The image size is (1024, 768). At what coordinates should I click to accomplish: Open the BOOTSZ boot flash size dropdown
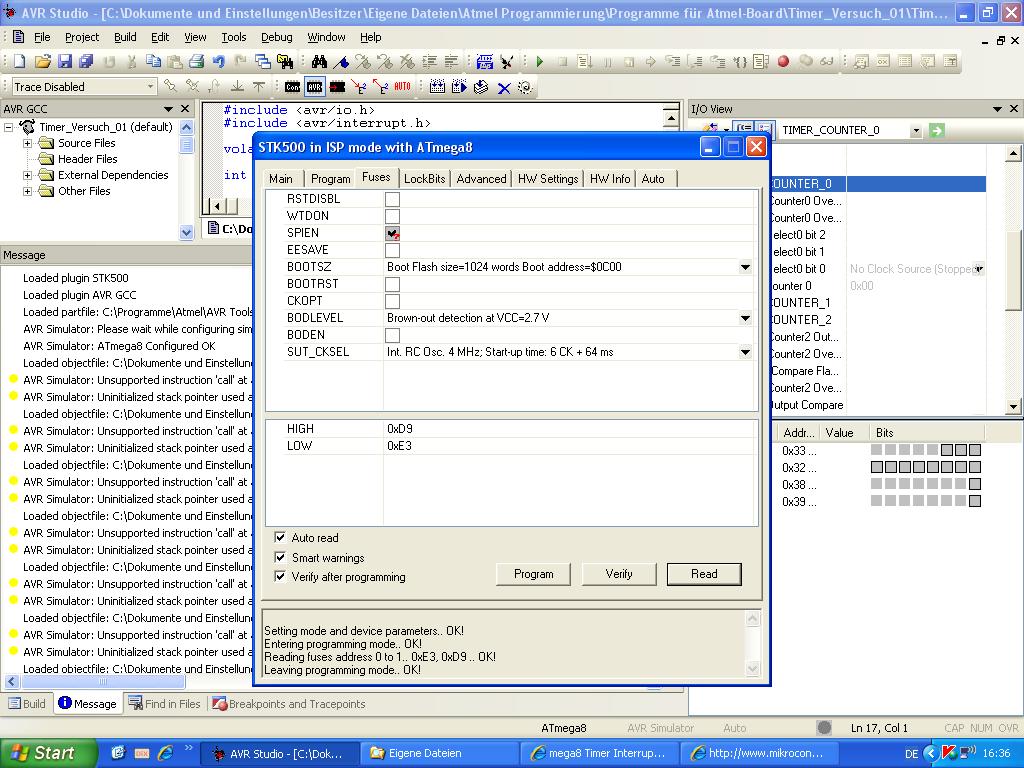tap(745, 267)
